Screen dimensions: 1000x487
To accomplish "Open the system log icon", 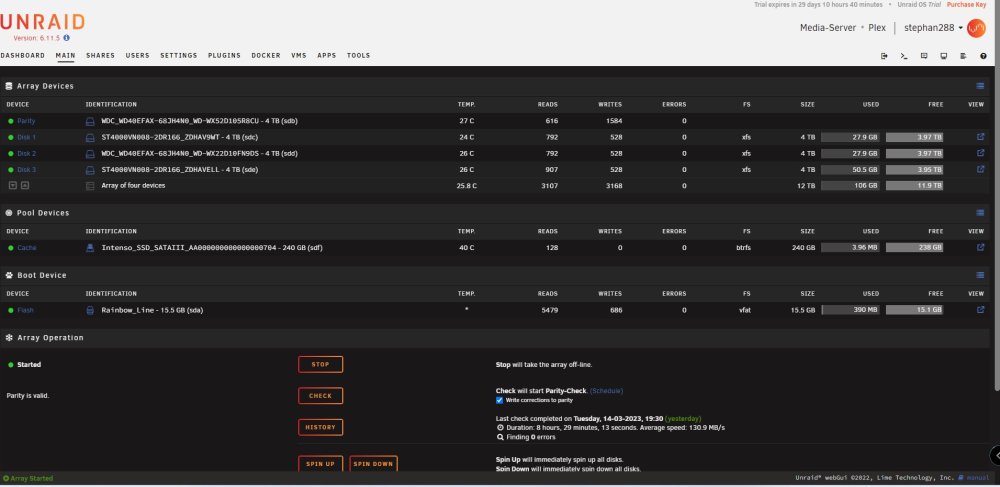I will click(x=963, y=56).
